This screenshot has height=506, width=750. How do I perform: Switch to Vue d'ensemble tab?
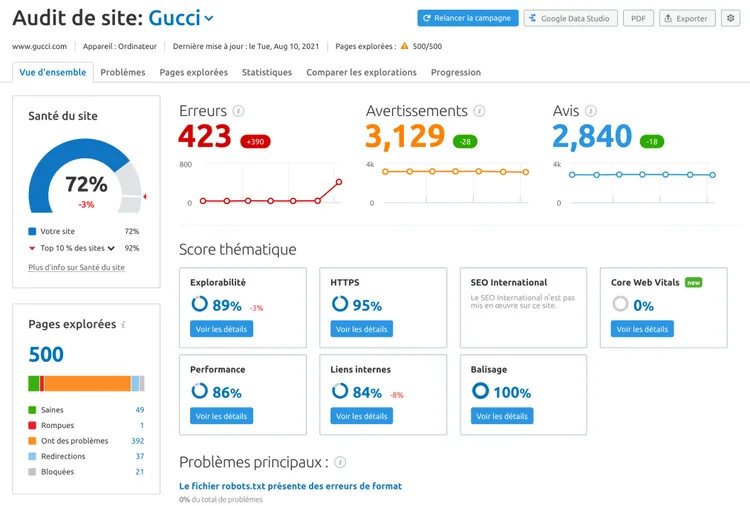(53, 72)
